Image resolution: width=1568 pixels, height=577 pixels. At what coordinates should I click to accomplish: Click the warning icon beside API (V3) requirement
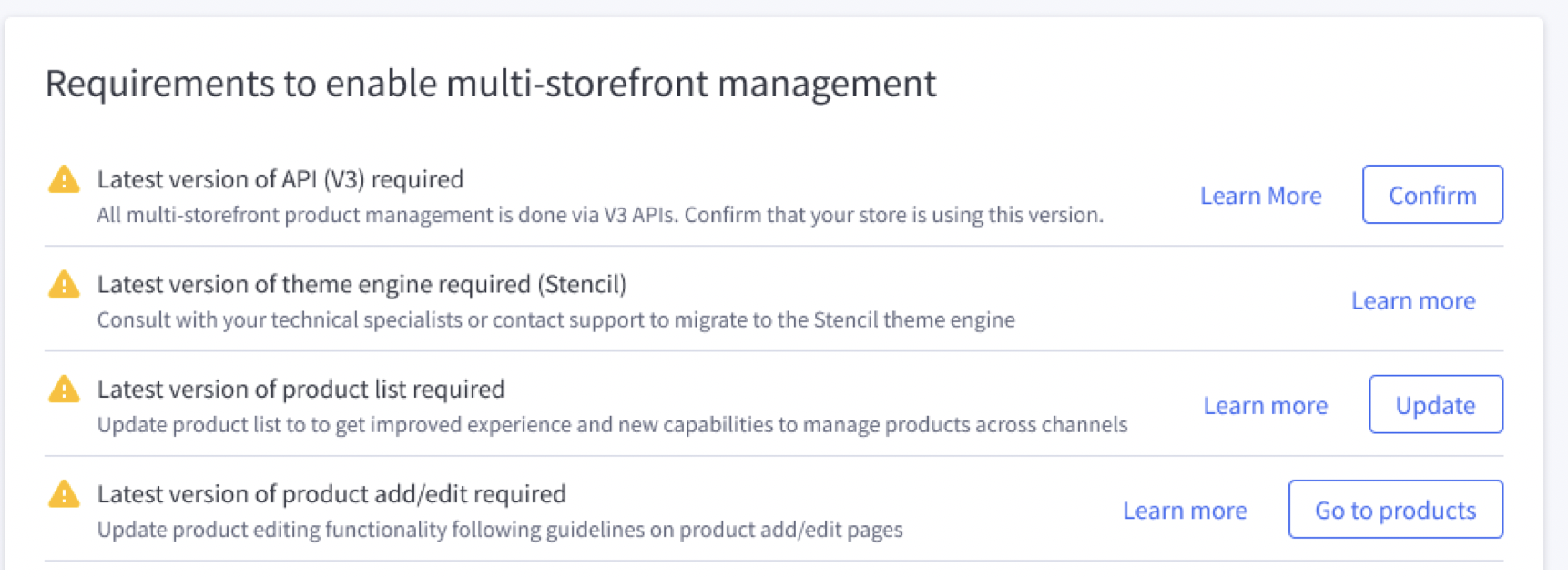point(64,179)
